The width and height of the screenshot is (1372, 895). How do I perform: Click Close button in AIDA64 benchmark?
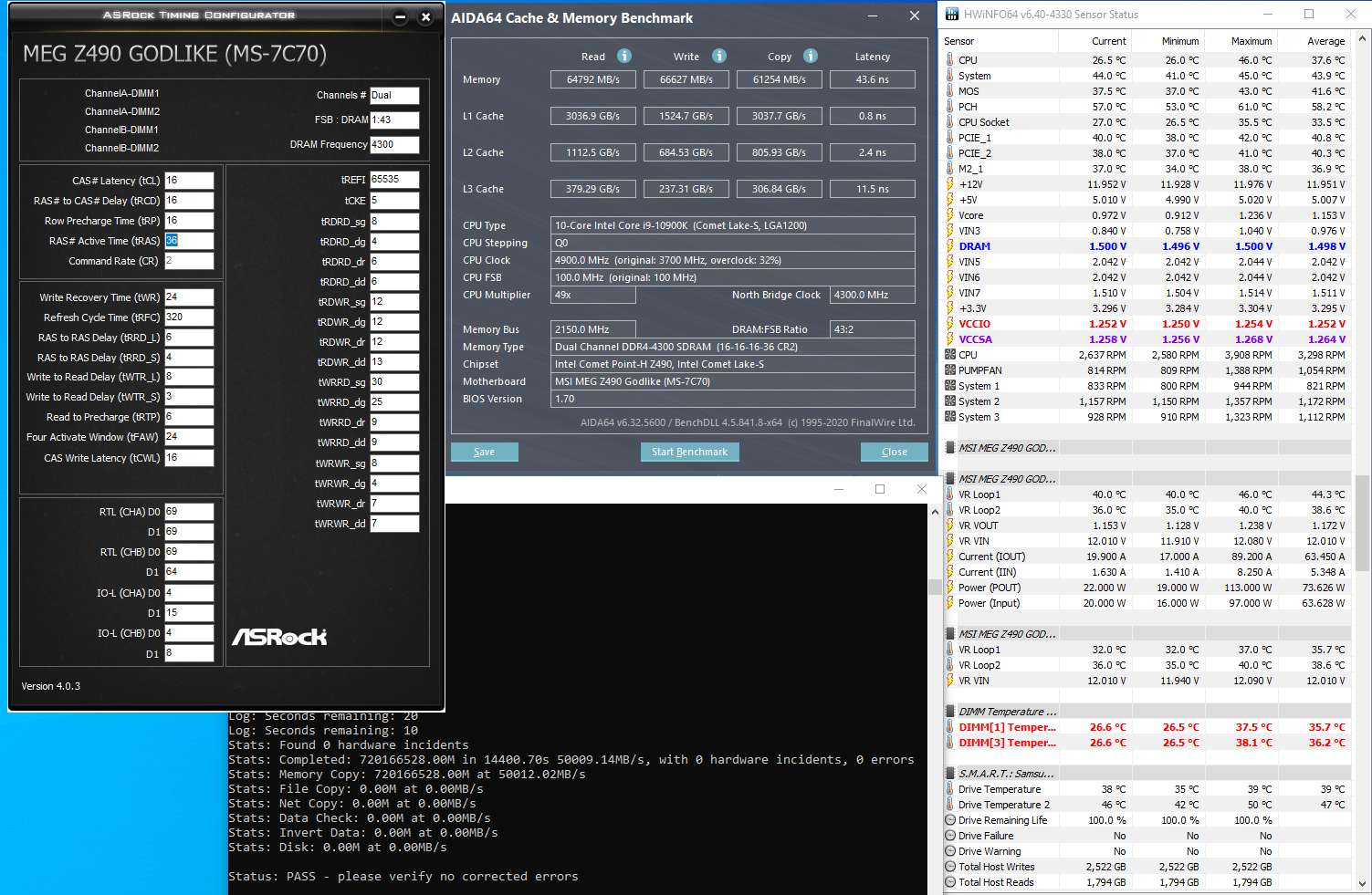[895, 452]
